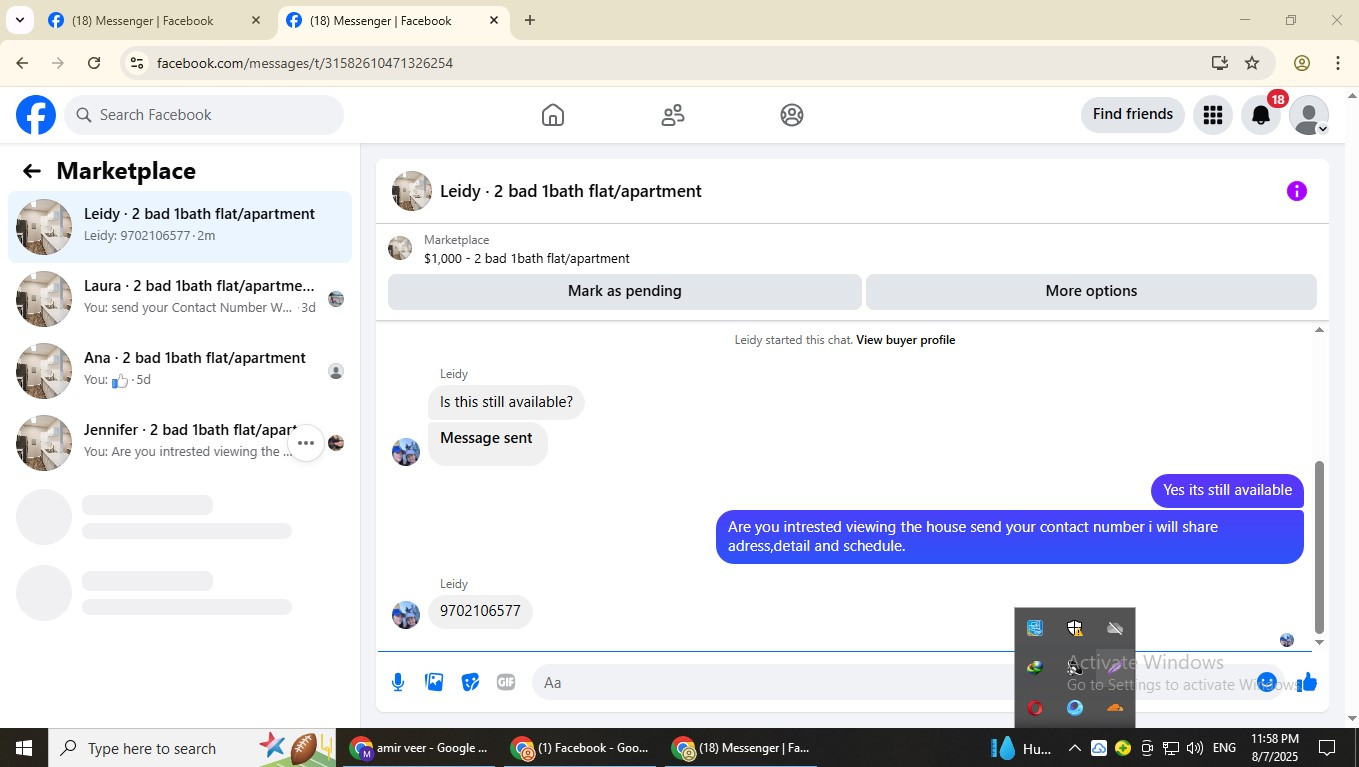
Task: Open View buyer profile link
Action: [x=905, y=340]
